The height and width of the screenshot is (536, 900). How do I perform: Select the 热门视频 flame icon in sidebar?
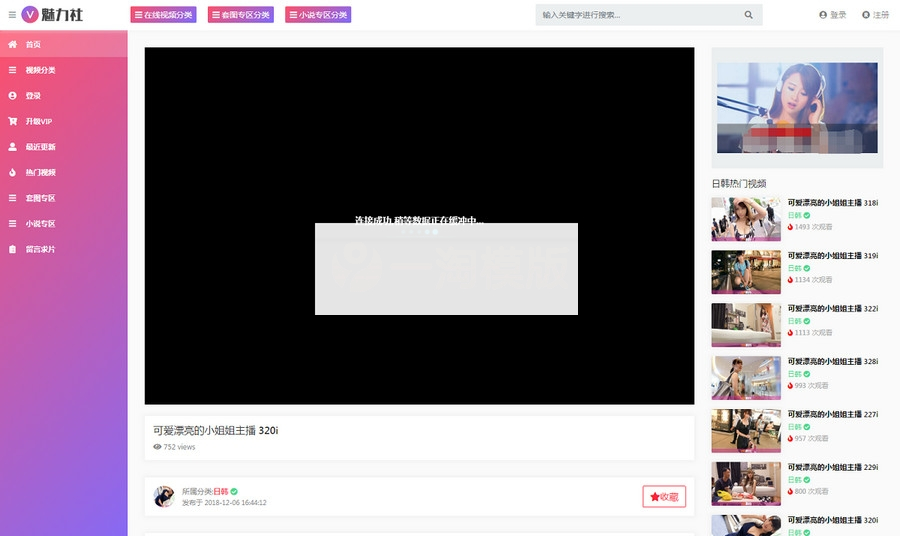tap(13, 172)
